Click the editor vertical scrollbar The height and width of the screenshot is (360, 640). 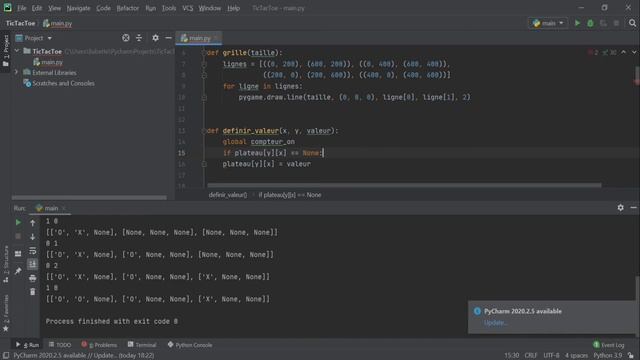click(x=637, y=76)
